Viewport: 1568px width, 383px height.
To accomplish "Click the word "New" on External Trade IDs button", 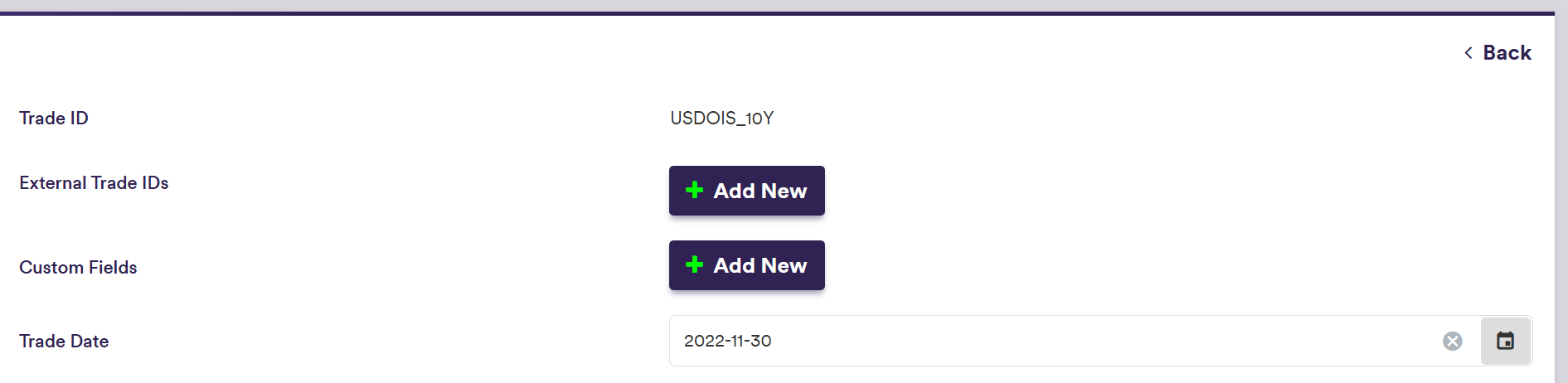I will (784, 191).
